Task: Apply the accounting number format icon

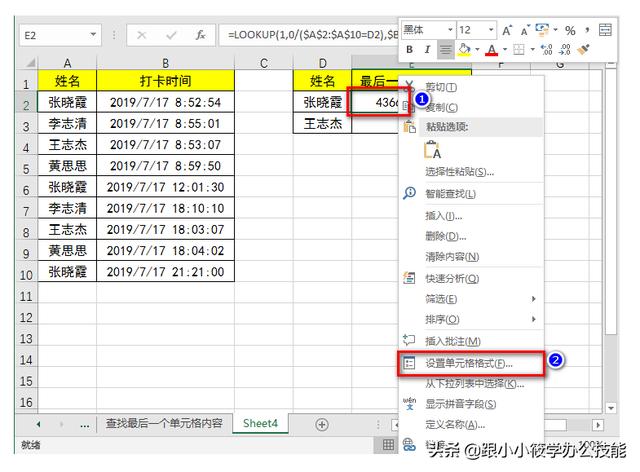Action: pos(542,29)
